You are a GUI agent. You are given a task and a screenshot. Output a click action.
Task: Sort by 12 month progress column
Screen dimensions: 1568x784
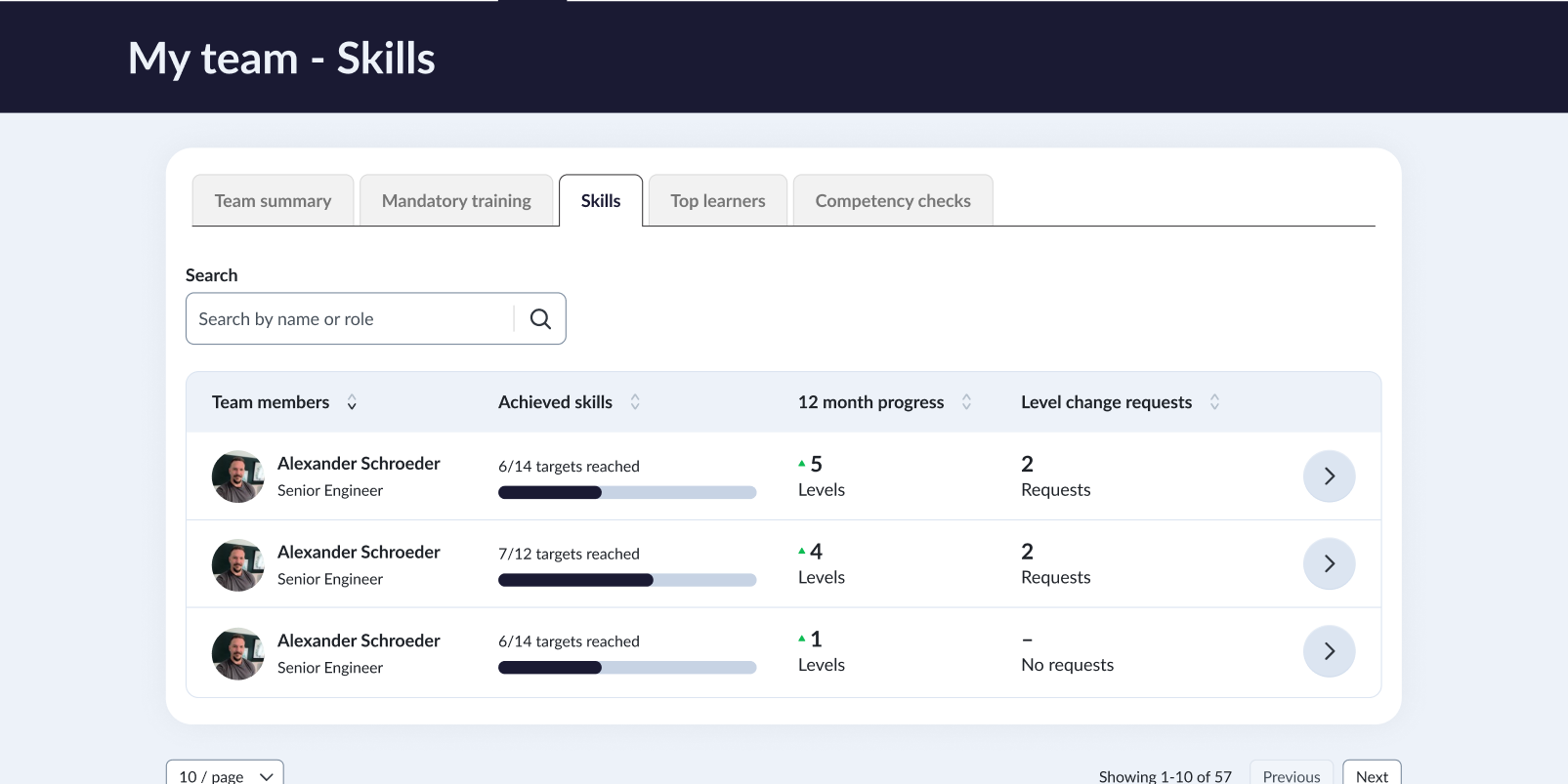coord(966,402)
